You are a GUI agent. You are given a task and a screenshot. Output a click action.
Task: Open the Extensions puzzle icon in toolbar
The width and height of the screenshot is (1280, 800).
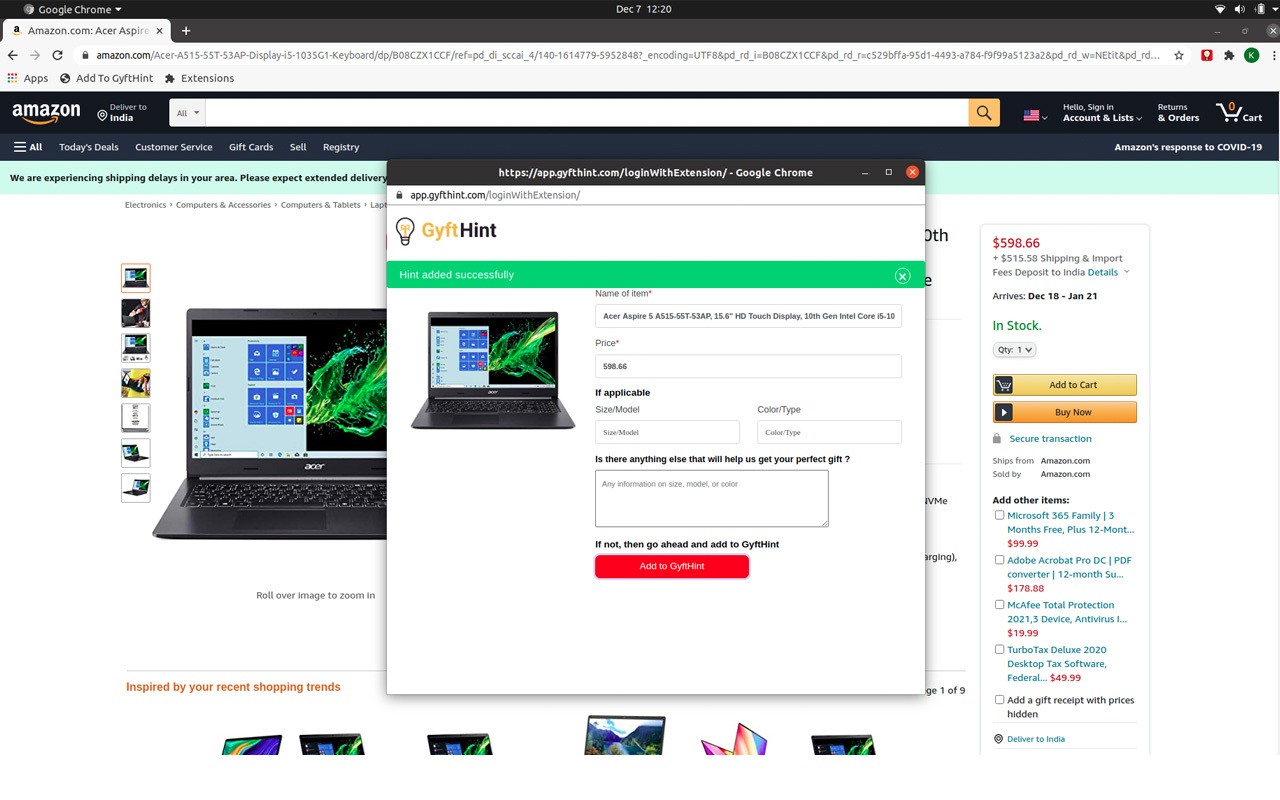(1229, 55)
